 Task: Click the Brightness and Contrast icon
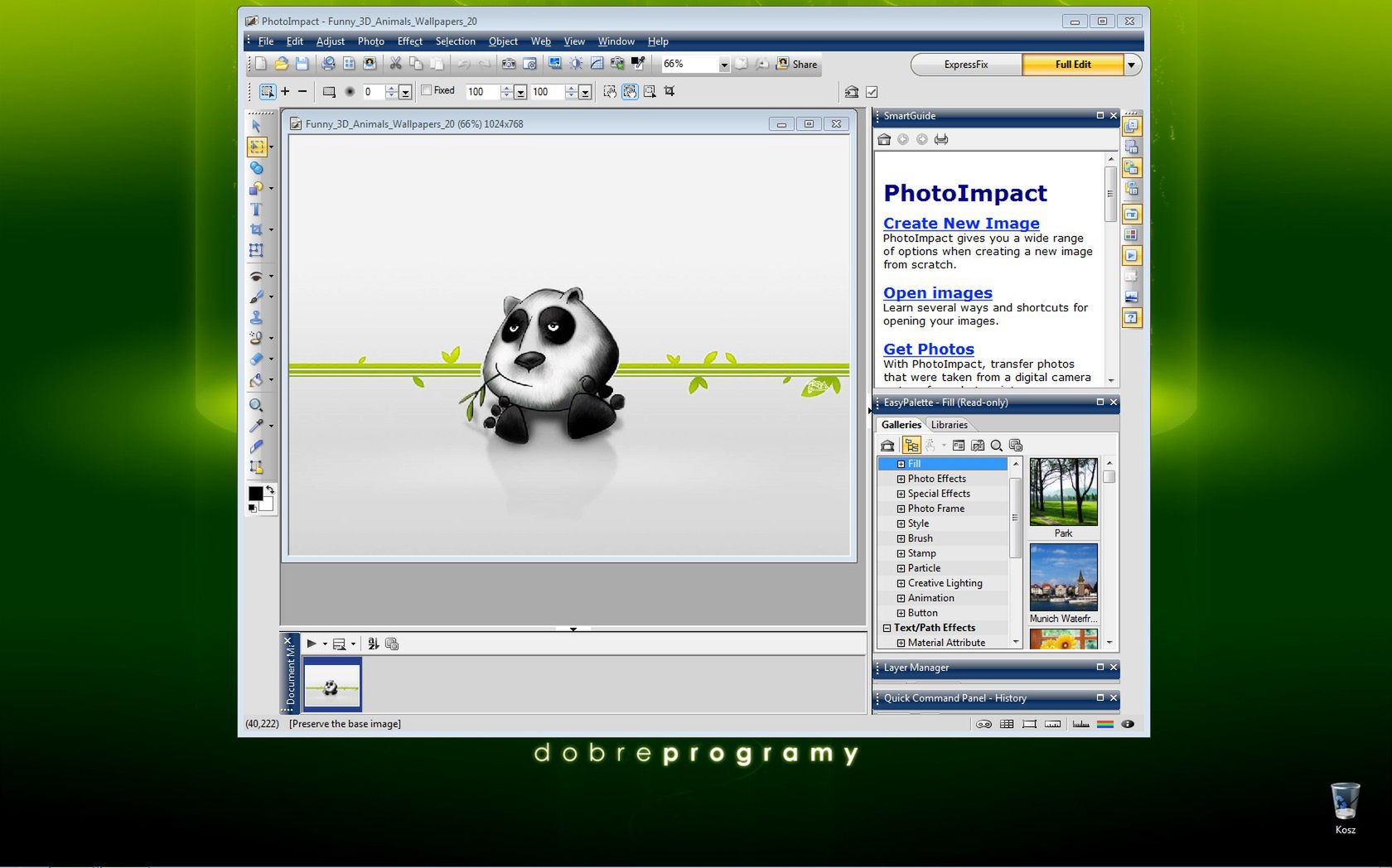point(576,64)
